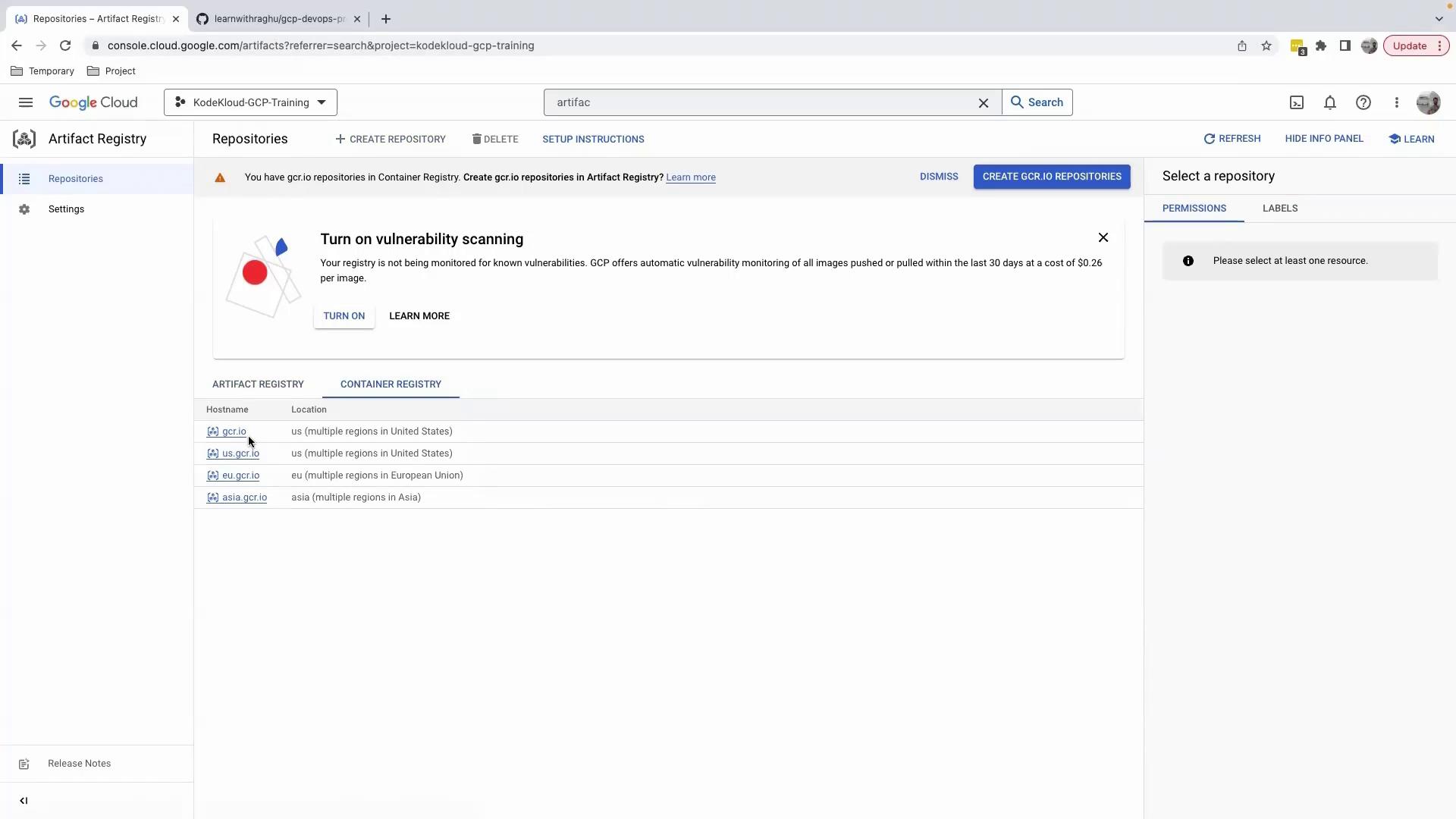Open Release Notes in sidebar
The image size is (1456, 819).
point(79,764)
